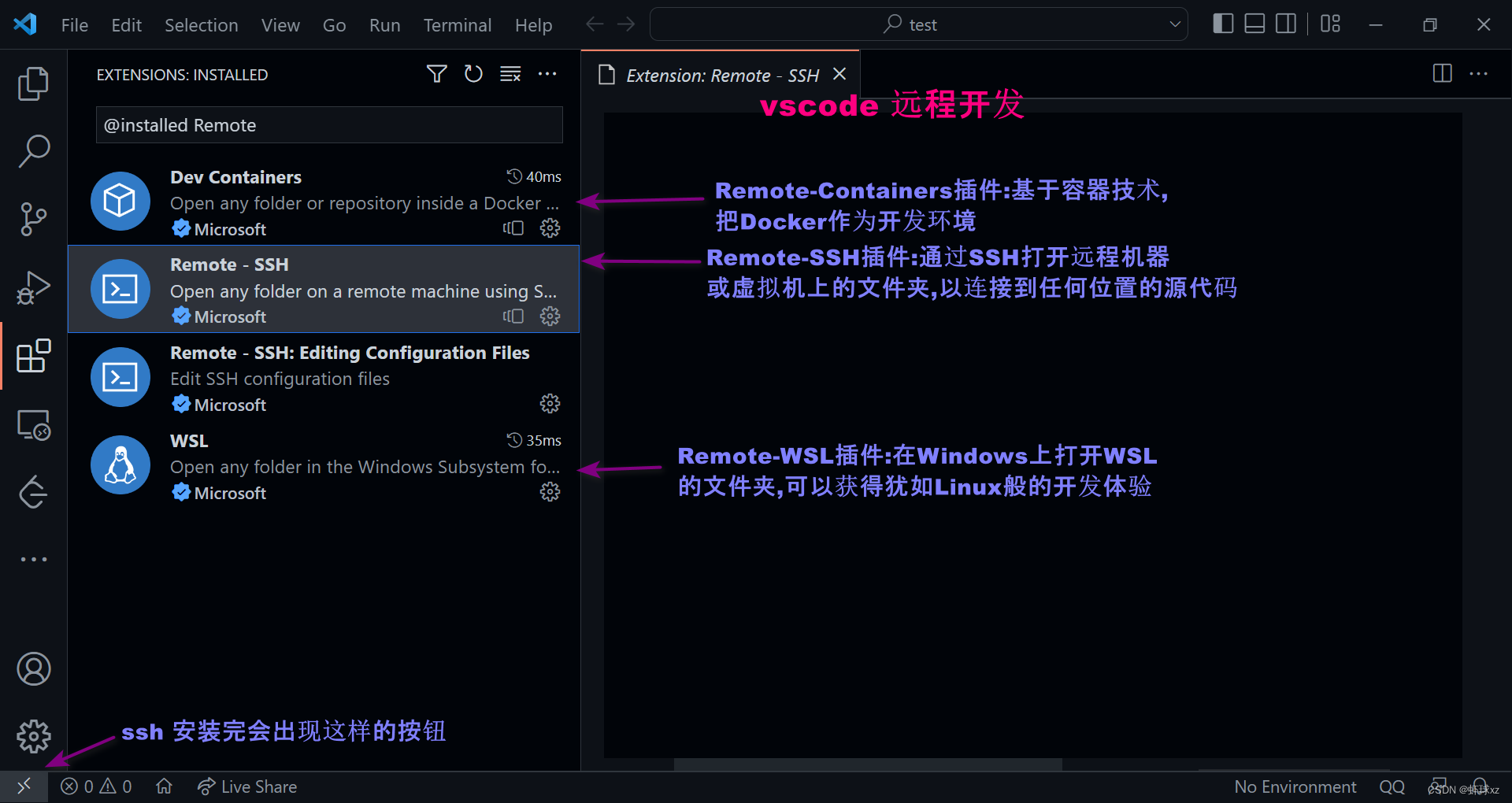Click the remote window button in status bar
This screenshot has height=803, width=1512.
pos(24,786)
